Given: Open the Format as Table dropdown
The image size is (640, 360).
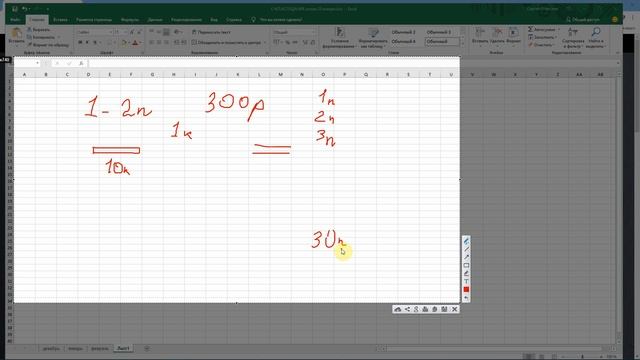Looking at the screenshot, I should 373,38.
